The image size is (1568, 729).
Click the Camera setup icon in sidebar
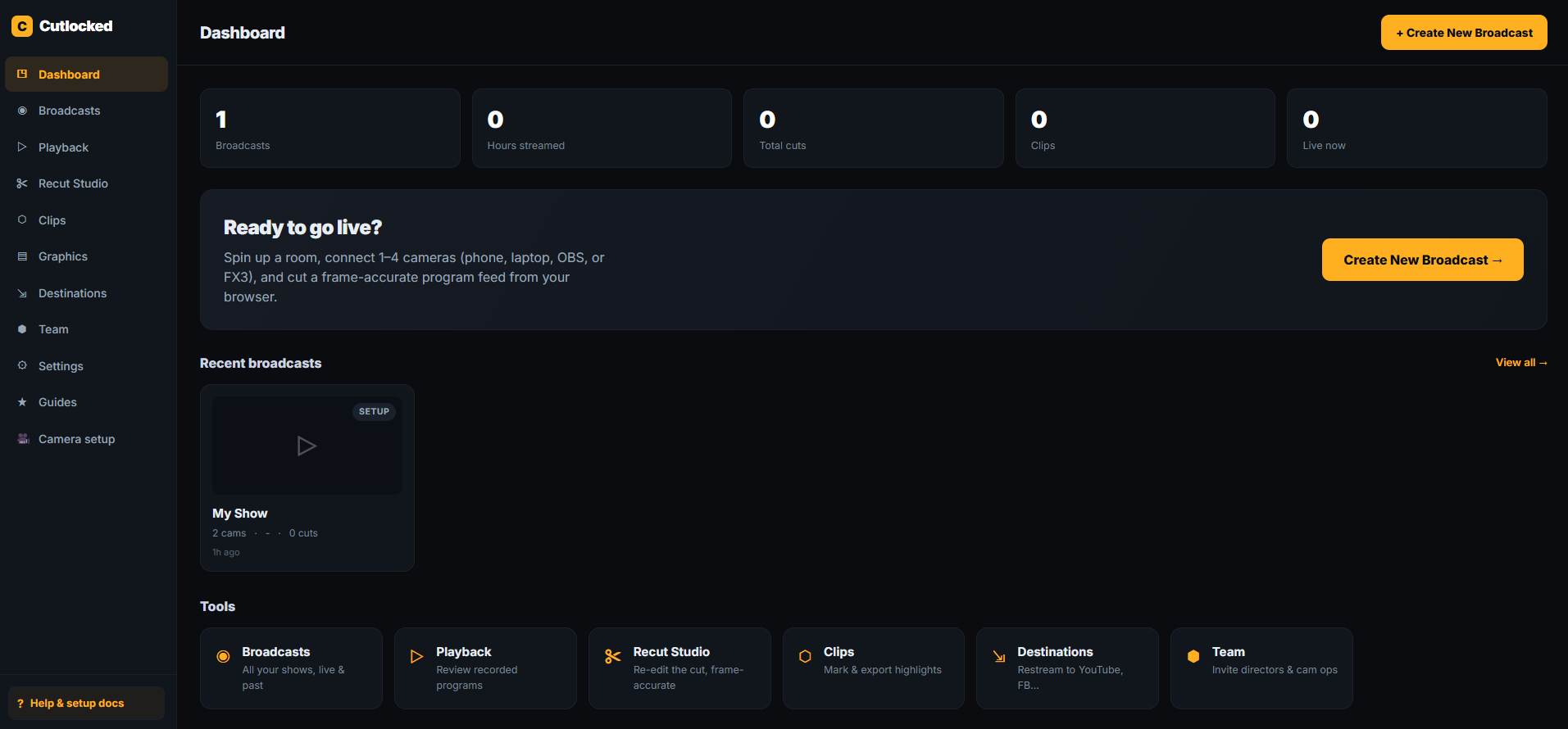(x=23, y=439)
